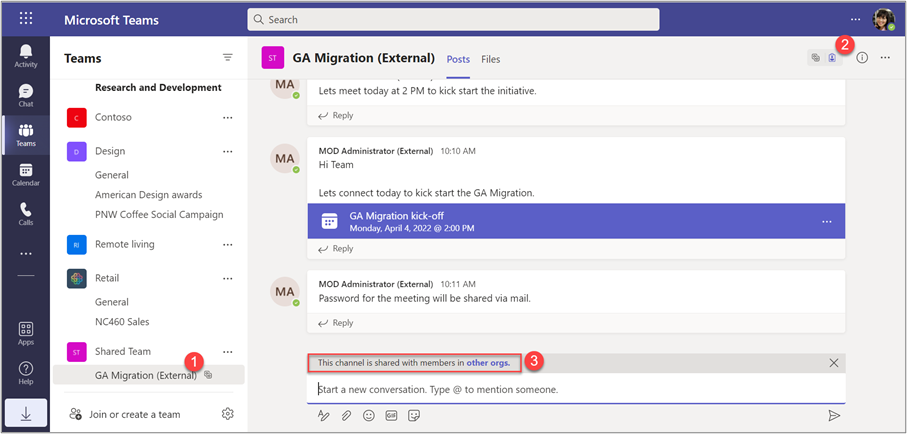Image resolution: width=907 pixels, height=434 pixels.
Task: Open the Apps store icon
Action: coord(26,333)
